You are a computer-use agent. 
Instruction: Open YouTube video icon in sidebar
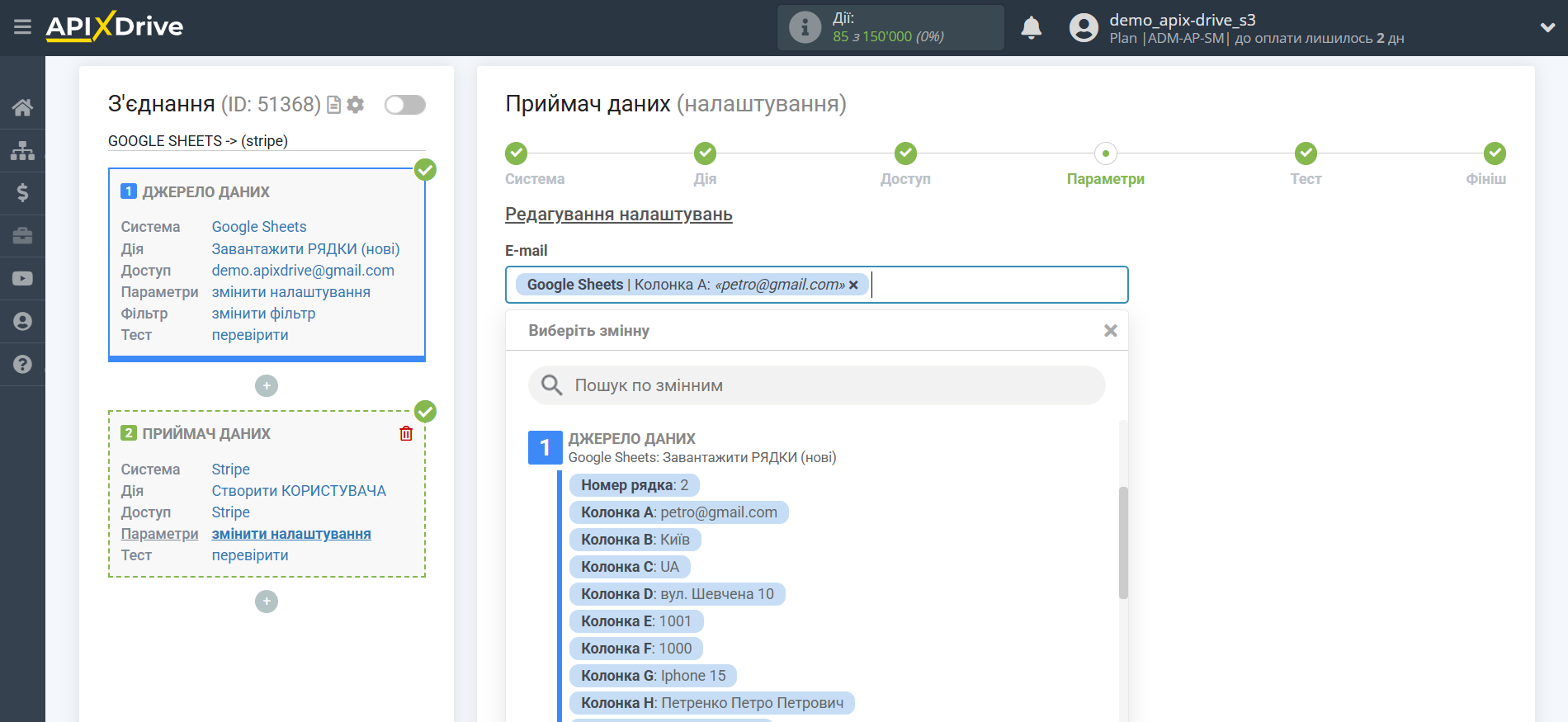(x=22, y=279)
